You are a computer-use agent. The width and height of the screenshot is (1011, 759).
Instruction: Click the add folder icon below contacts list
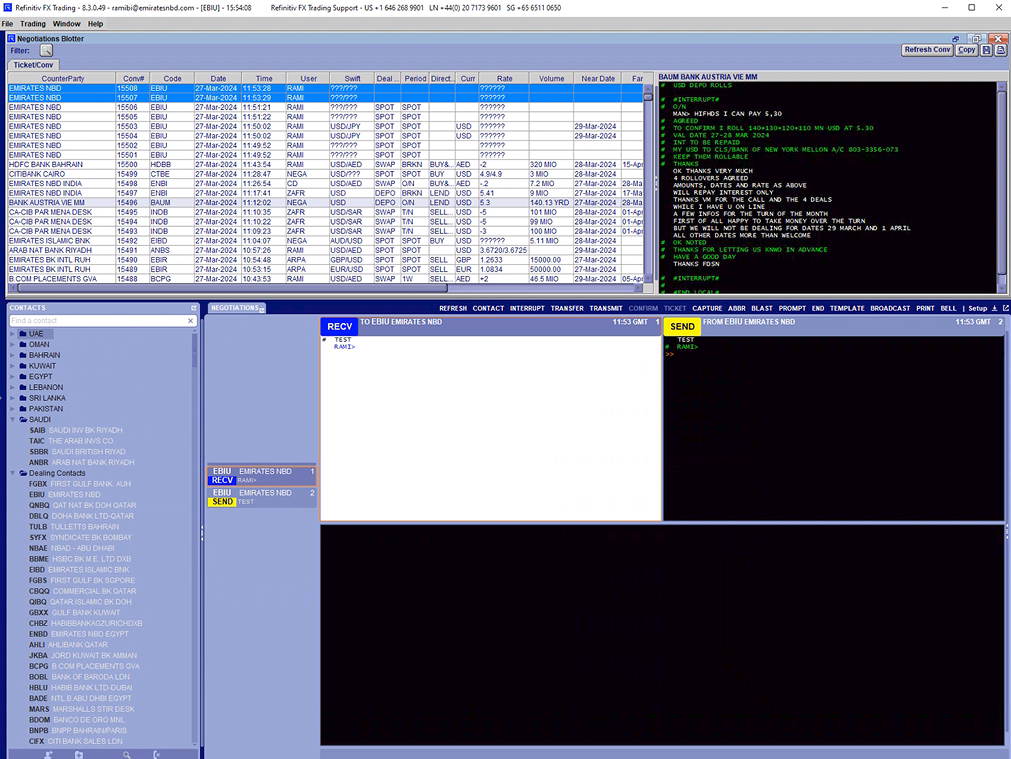79,754
